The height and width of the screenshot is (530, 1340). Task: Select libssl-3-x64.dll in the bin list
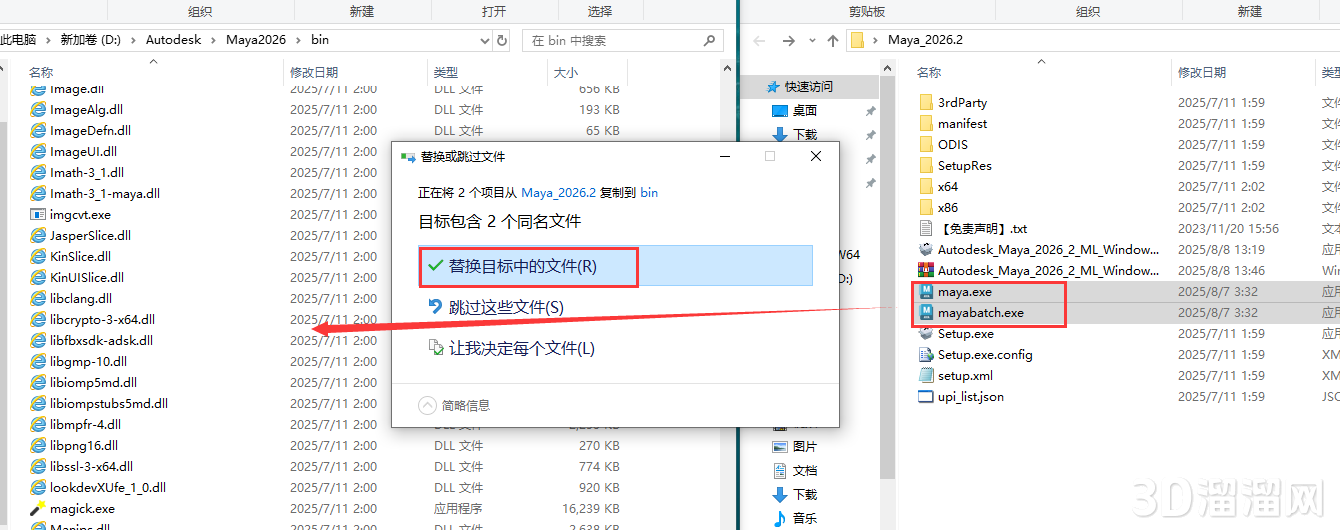coord(91,467)
